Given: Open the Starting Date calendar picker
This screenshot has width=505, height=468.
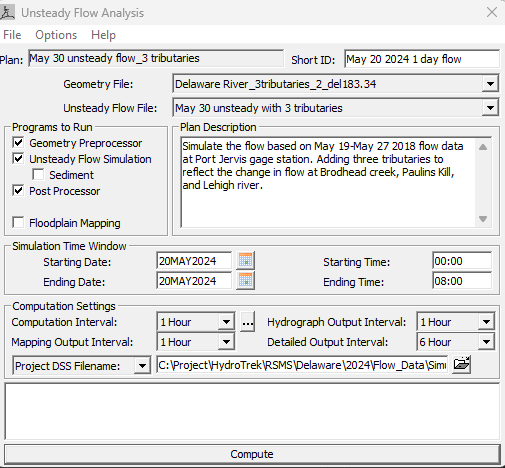Looking at the screenshot, I should (x=246, y=261).
